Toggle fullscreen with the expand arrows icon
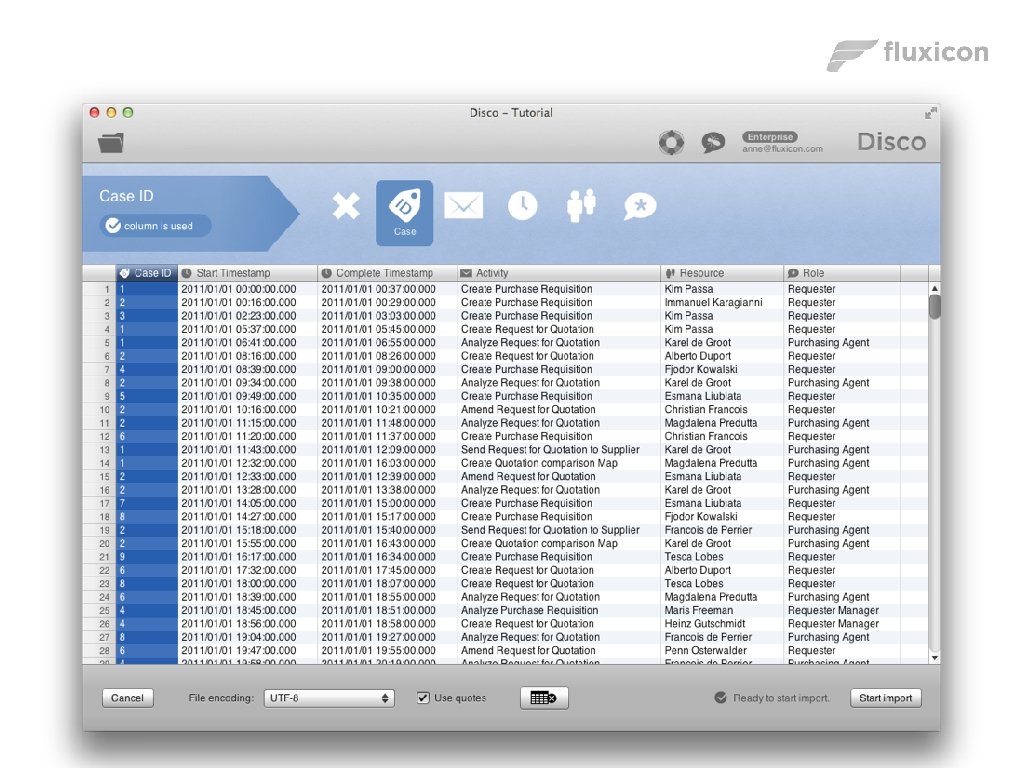The image size is (1024, 768). (930, 113)
